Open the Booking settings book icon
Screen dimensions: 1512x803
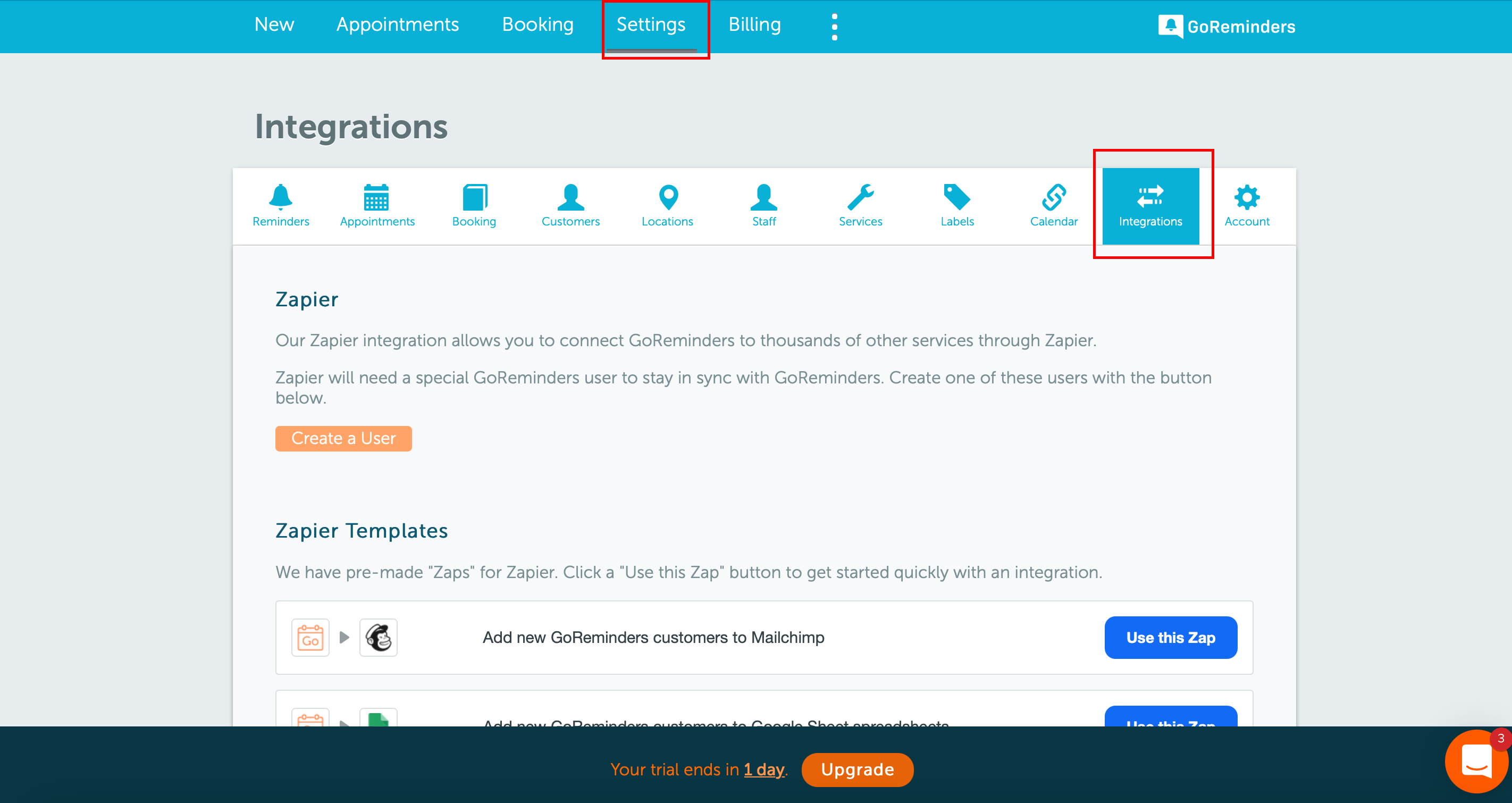(x=474, y=197)
